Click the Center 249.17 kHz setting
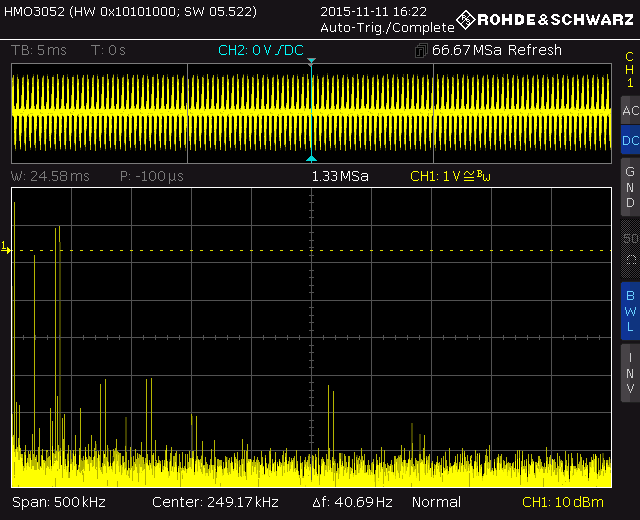The width and height of the screenshot is (640, 520). (215, 502)
